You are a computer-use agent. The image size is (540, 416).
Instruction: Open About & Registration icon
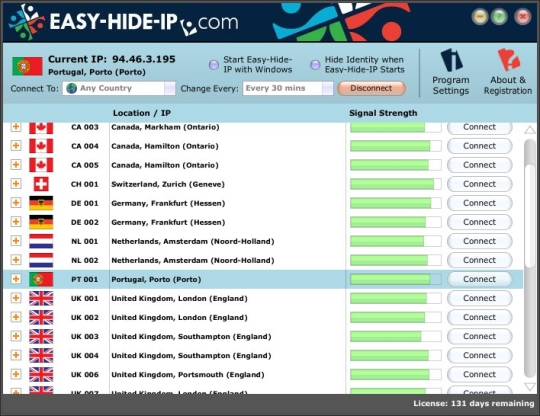(508, 60)
